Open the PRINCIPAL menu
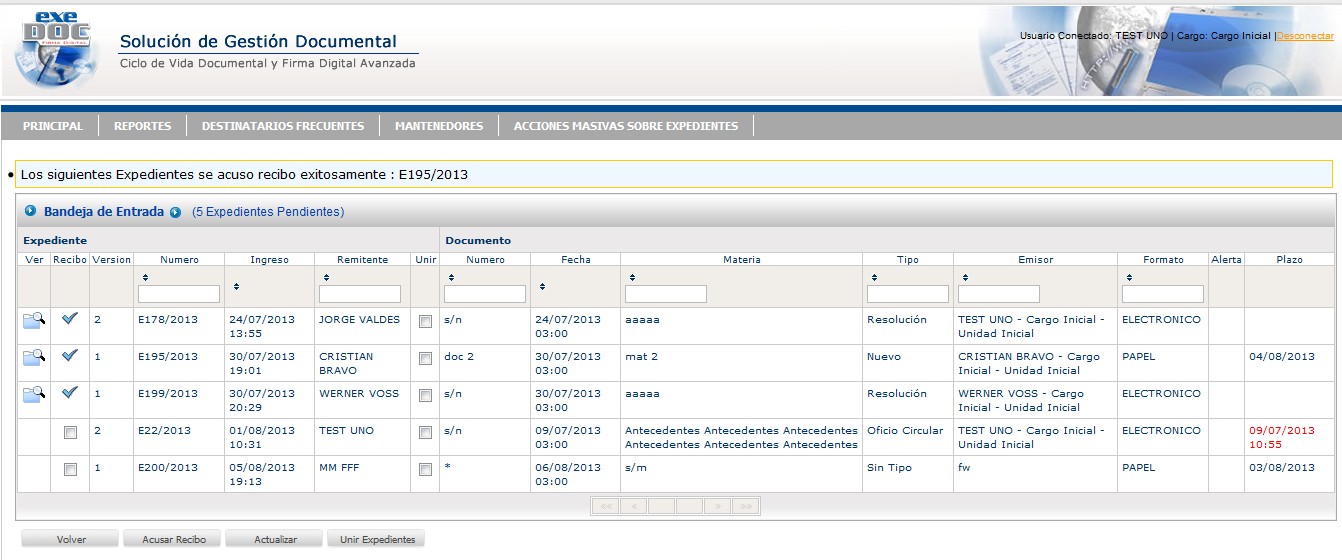The image size is (1342, 560). [53, 126]
